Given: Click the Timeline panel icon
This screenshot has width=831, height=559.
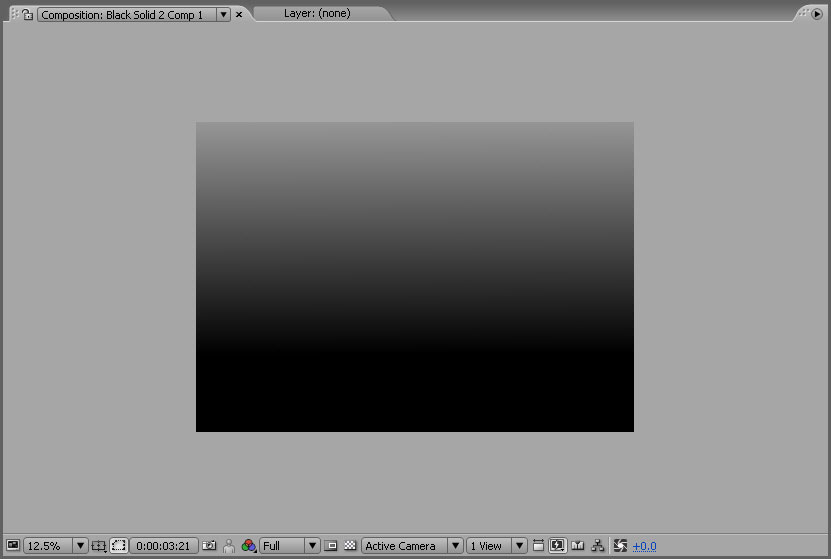Looking at the screenshot, I should (x=578, y=545).
